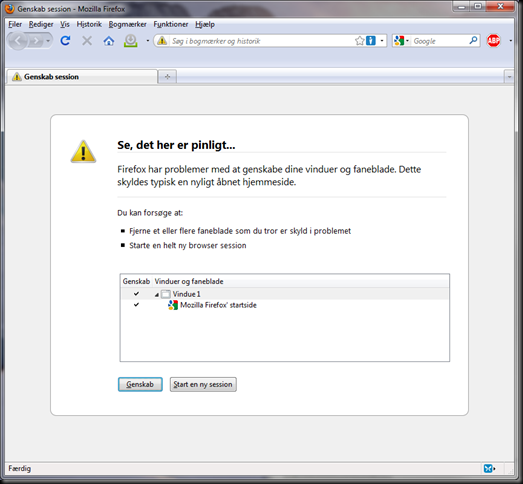Click the Google favicon next to startside
Viewport: 523px width, 484px height.
[173, 305]
